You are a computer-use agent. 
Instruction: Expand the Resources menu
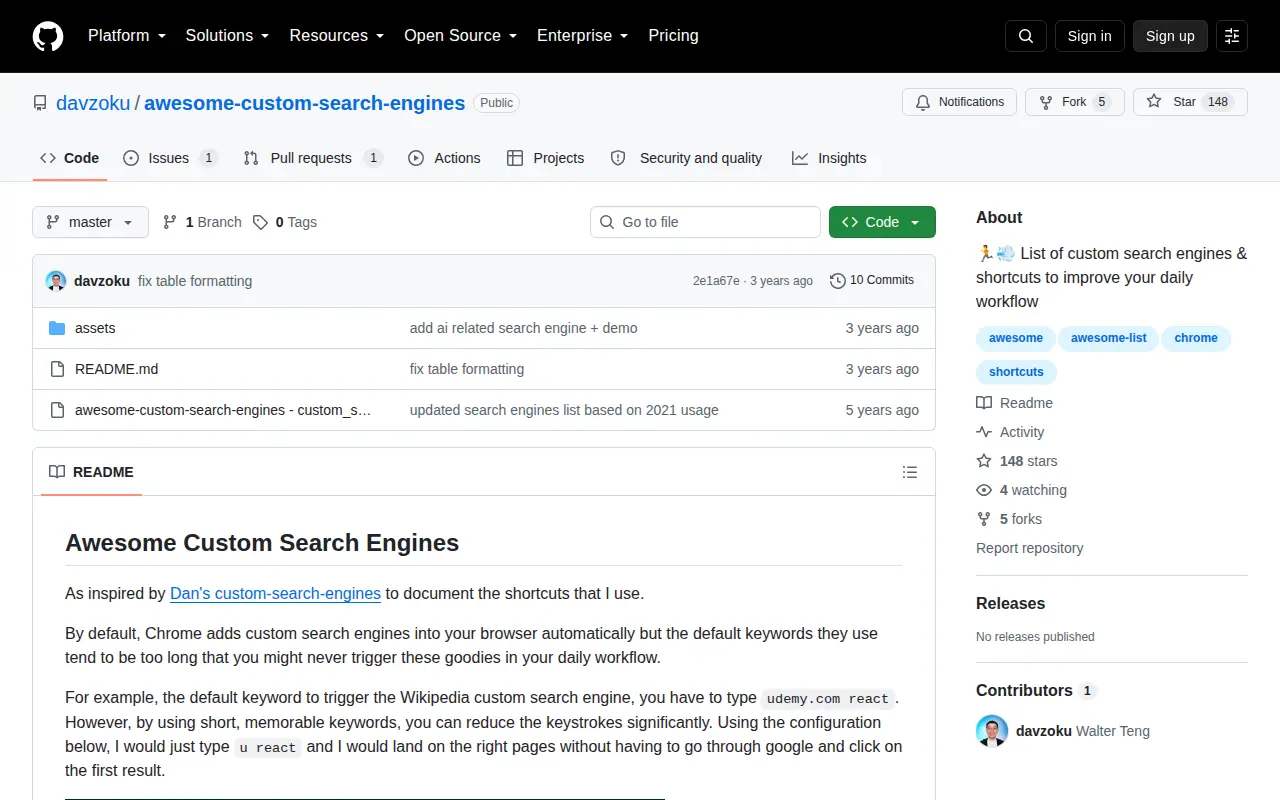[x=337, y=36]
